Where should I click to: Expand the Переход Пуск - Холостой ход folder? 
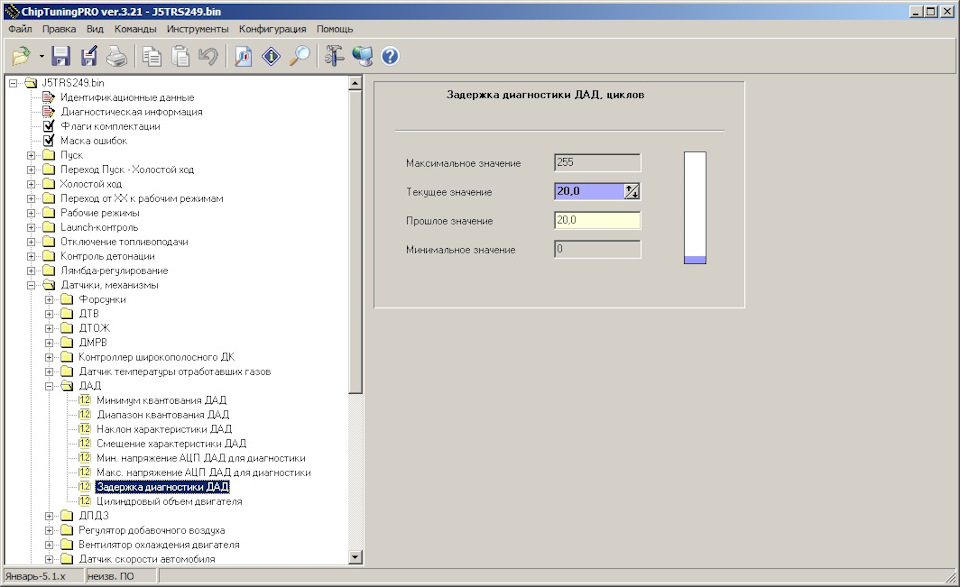31,170
